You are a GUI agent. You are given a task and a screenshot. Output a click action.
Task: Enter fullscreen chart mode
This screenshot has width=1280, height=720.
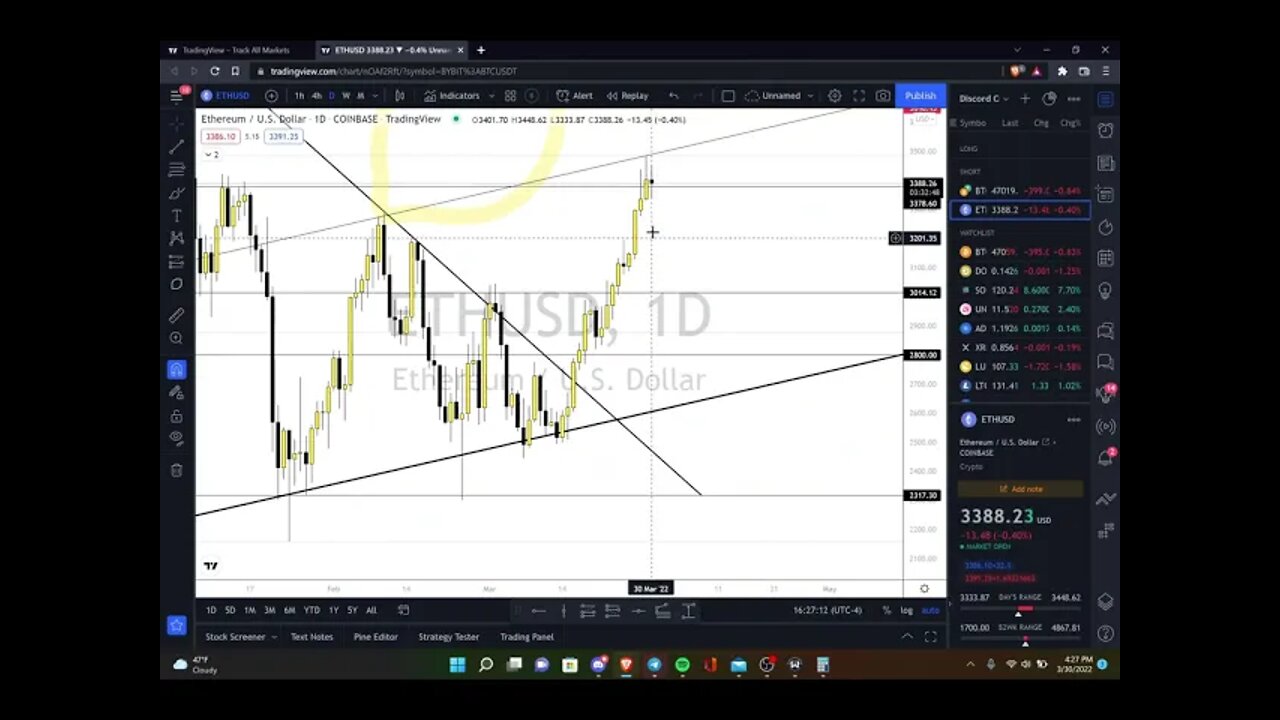click(x=858, y=96)
